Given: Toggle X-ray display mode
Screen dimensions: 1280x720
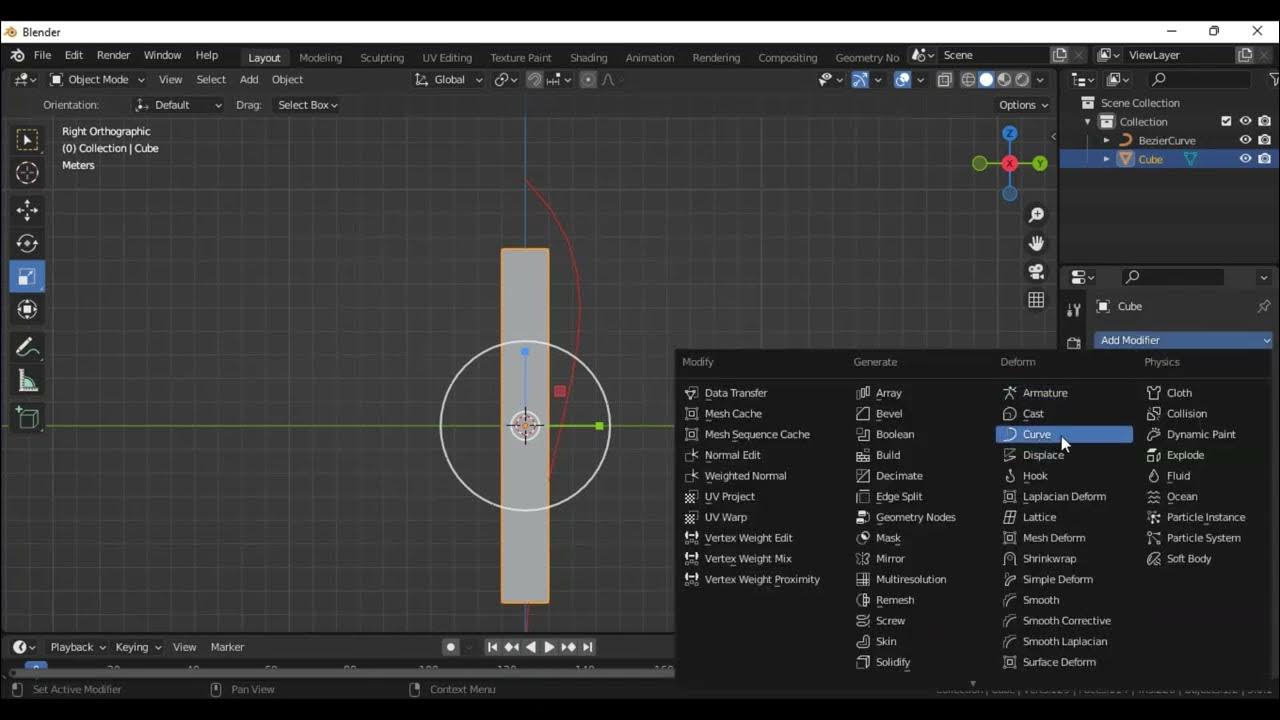Looking at the screenshot, I should pos(944,80).
